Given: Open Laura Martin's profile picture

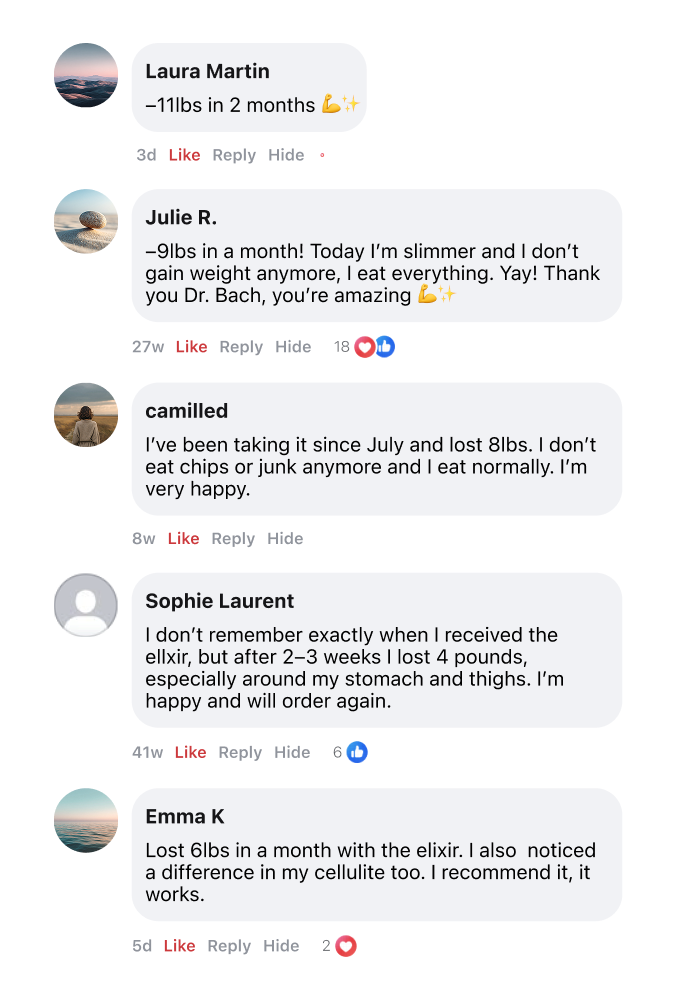Looking at the screenshot, I should click(86, 75).
